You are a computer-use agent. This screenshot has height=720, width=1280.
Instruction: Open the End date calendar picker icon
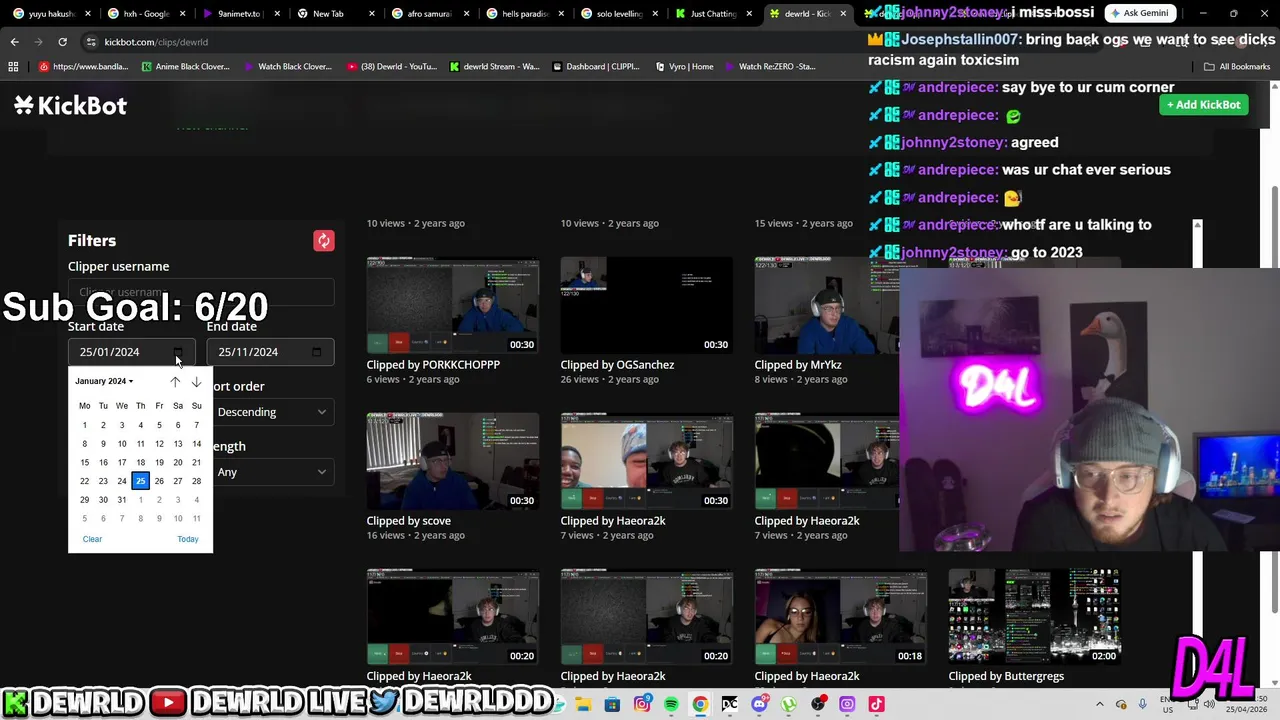316,352
